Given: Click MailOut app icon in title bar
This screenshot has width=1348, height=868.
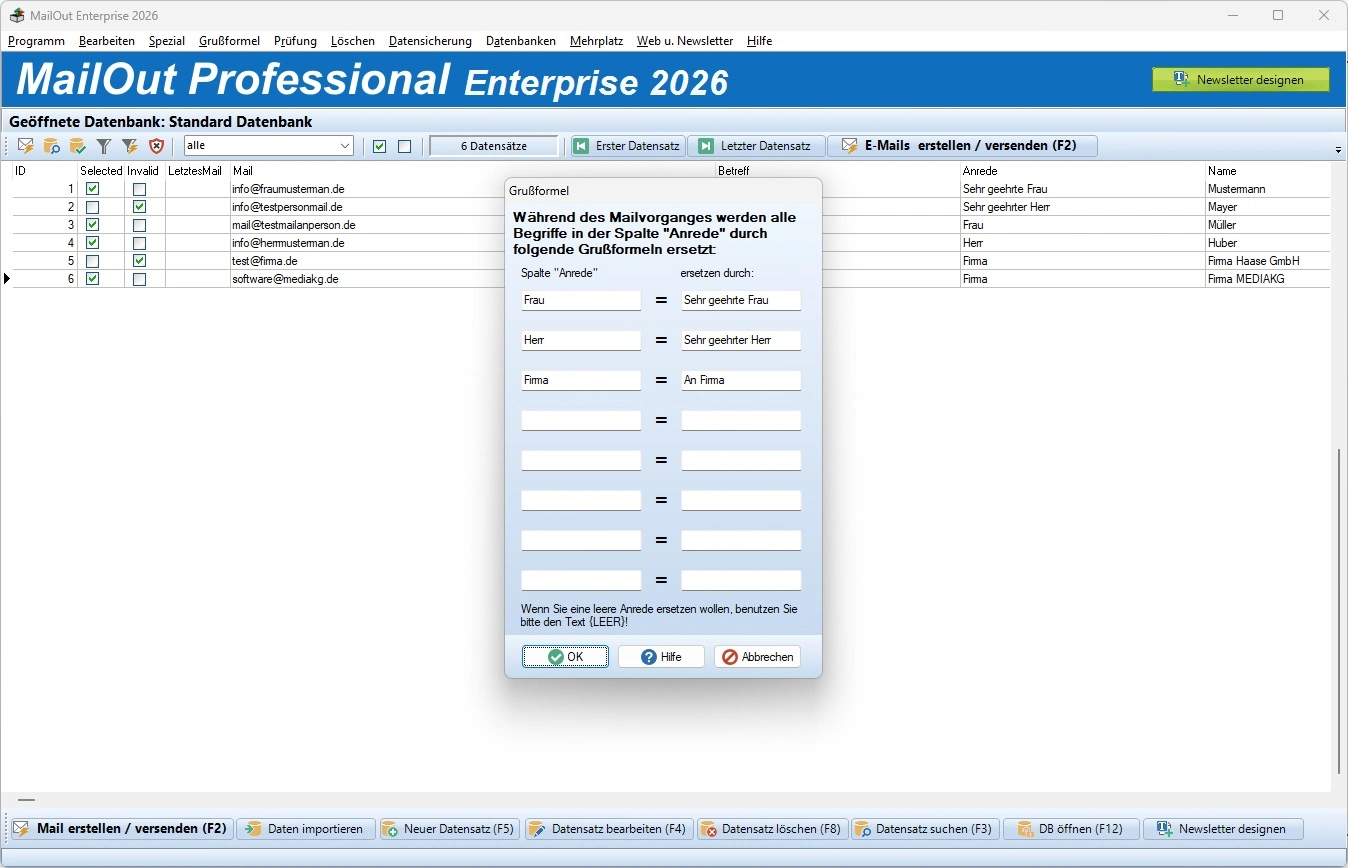Looking at the screenshot, I should [x=17, y=15].
